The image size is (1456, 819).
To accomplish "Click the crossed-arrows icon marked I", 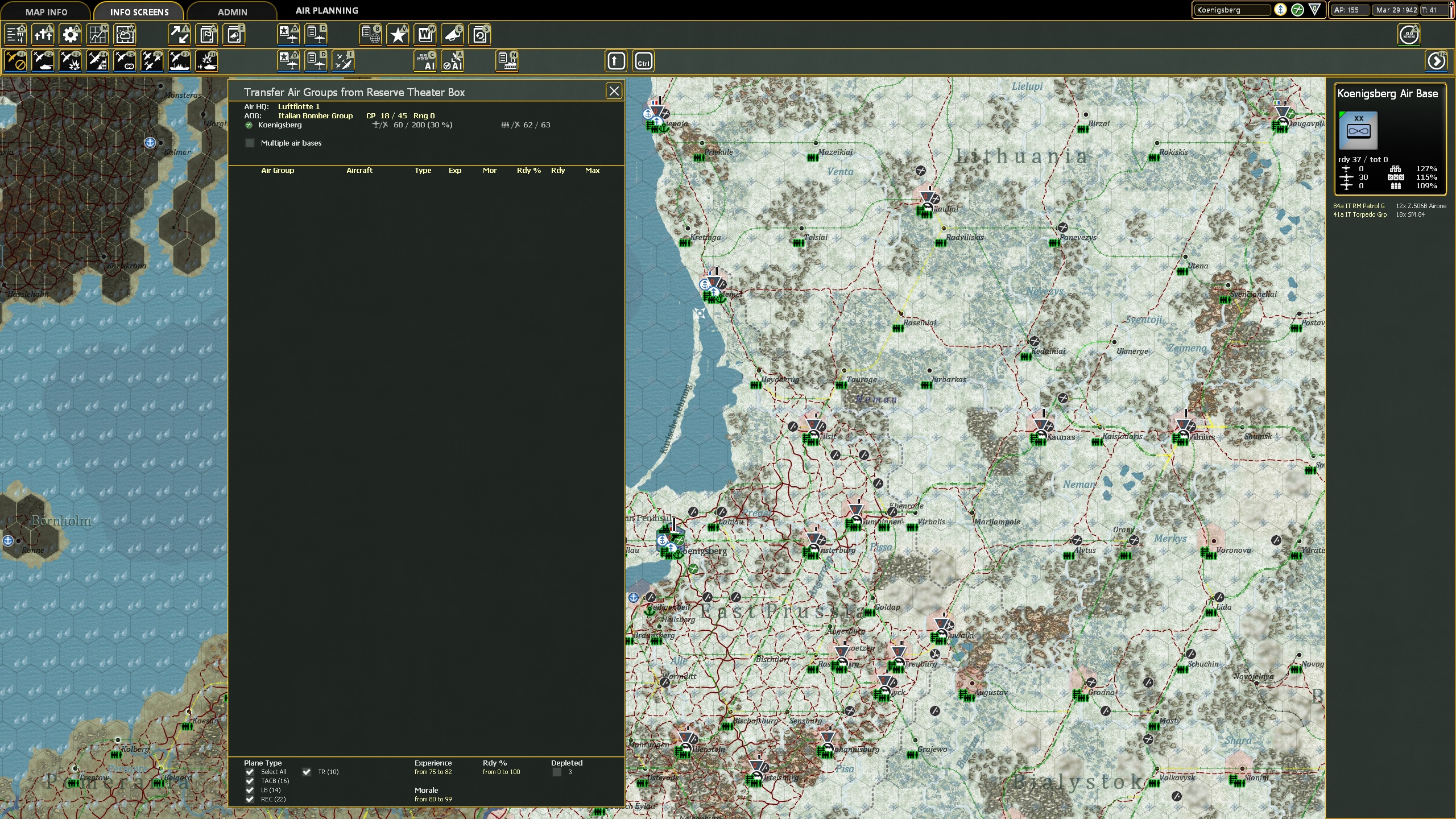I will 180,35.
